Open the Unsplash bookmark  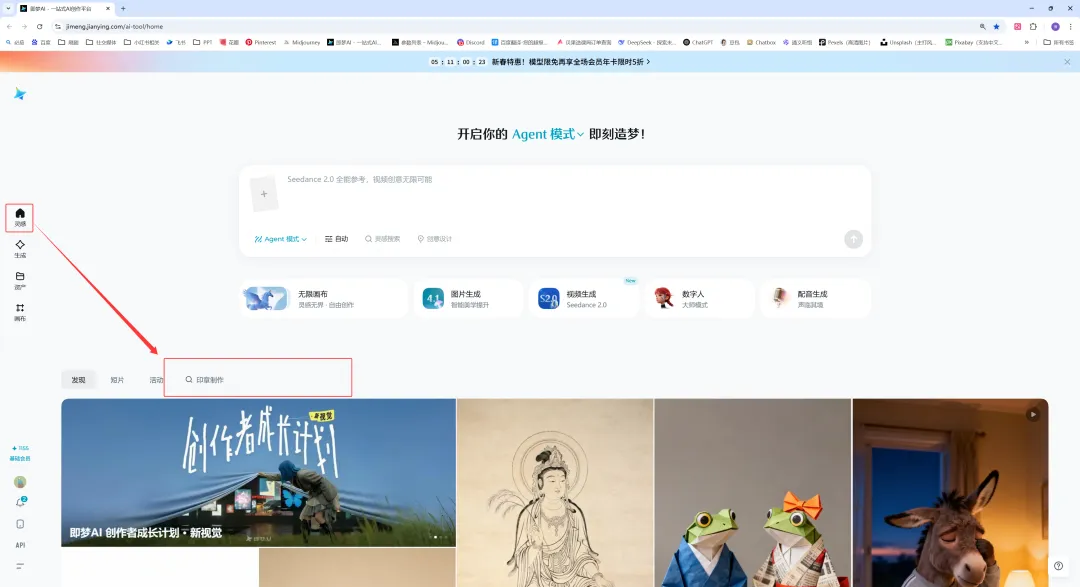pos(908,43)
